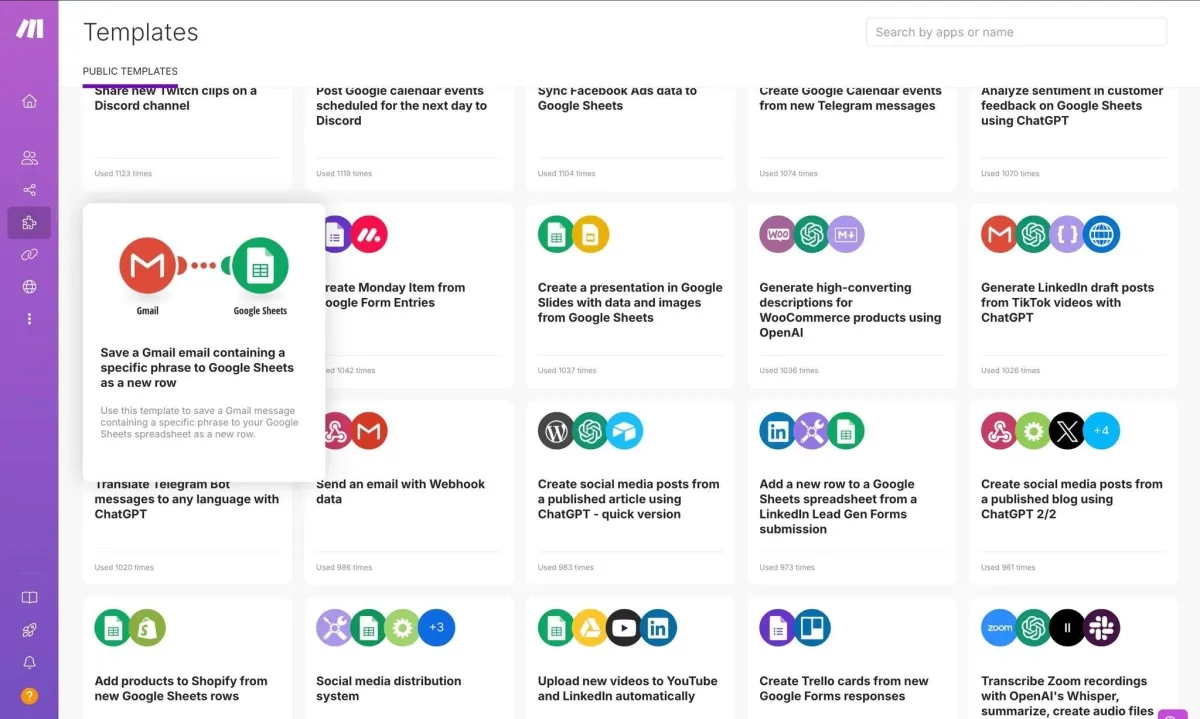Open Add a new row LinkedIn Lead Gen template

[838, 506]
